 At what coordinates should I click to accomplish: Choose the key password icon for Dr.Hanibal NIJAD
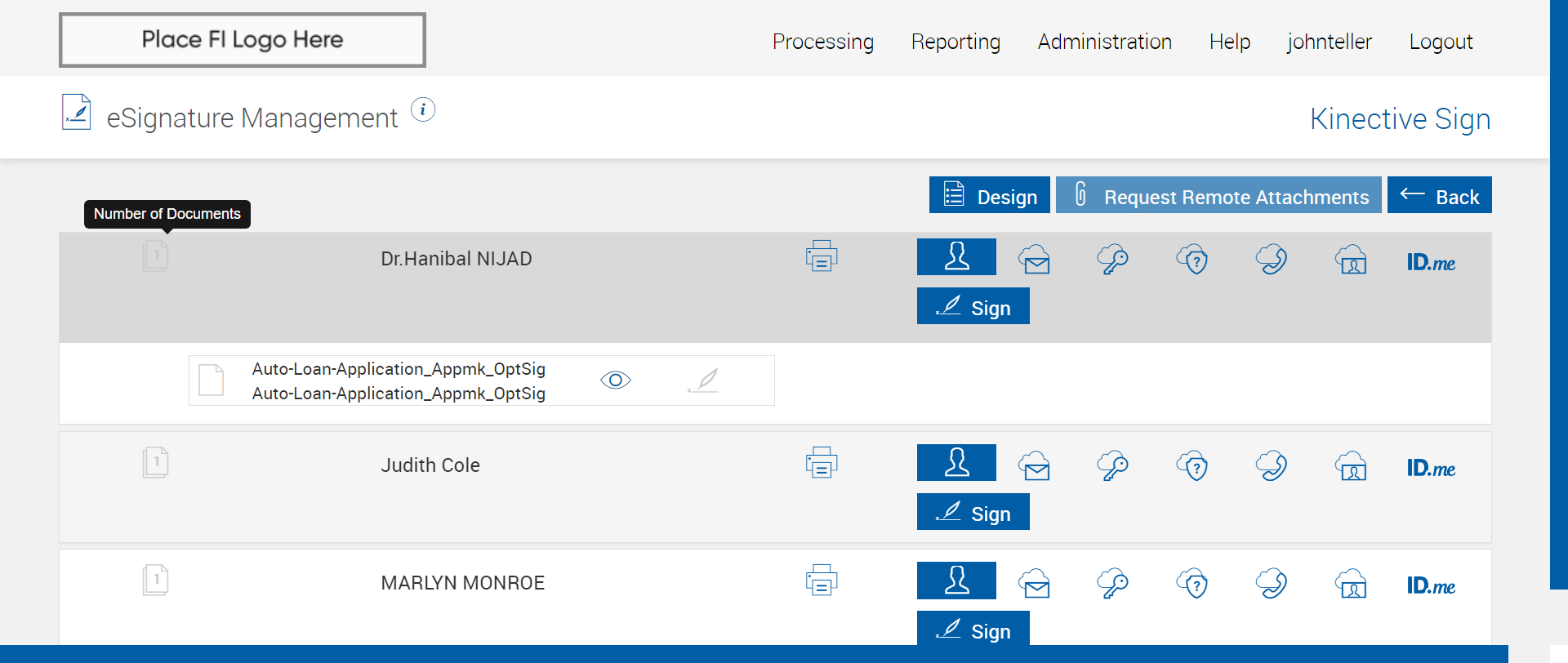coord(1112,260)
